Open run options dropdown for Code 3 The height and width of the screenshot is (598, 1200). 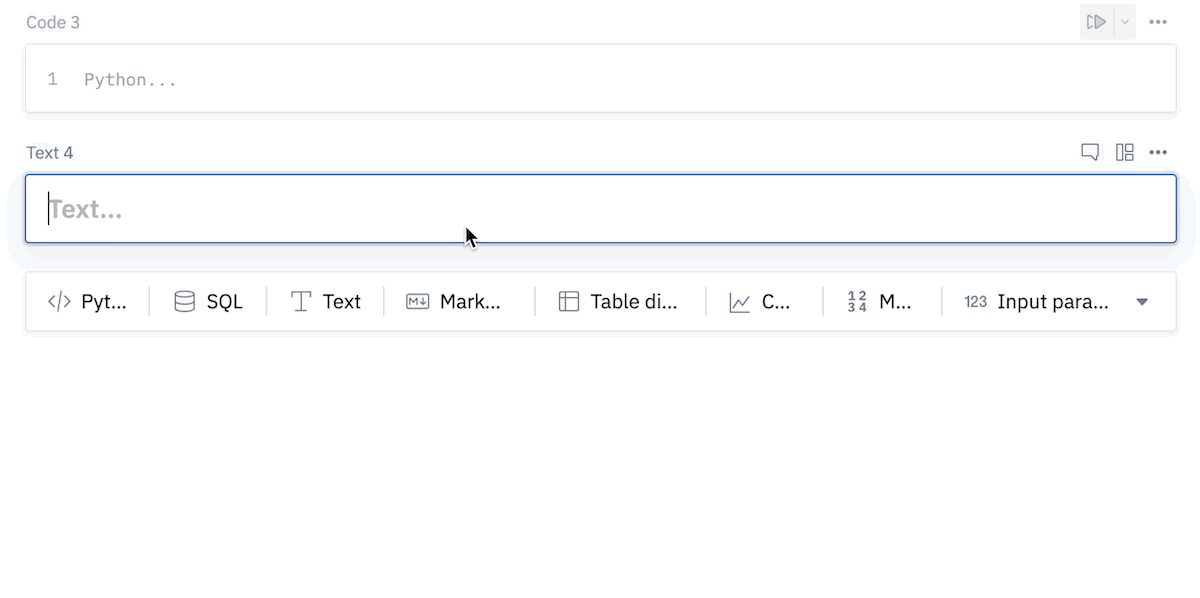1124,22
